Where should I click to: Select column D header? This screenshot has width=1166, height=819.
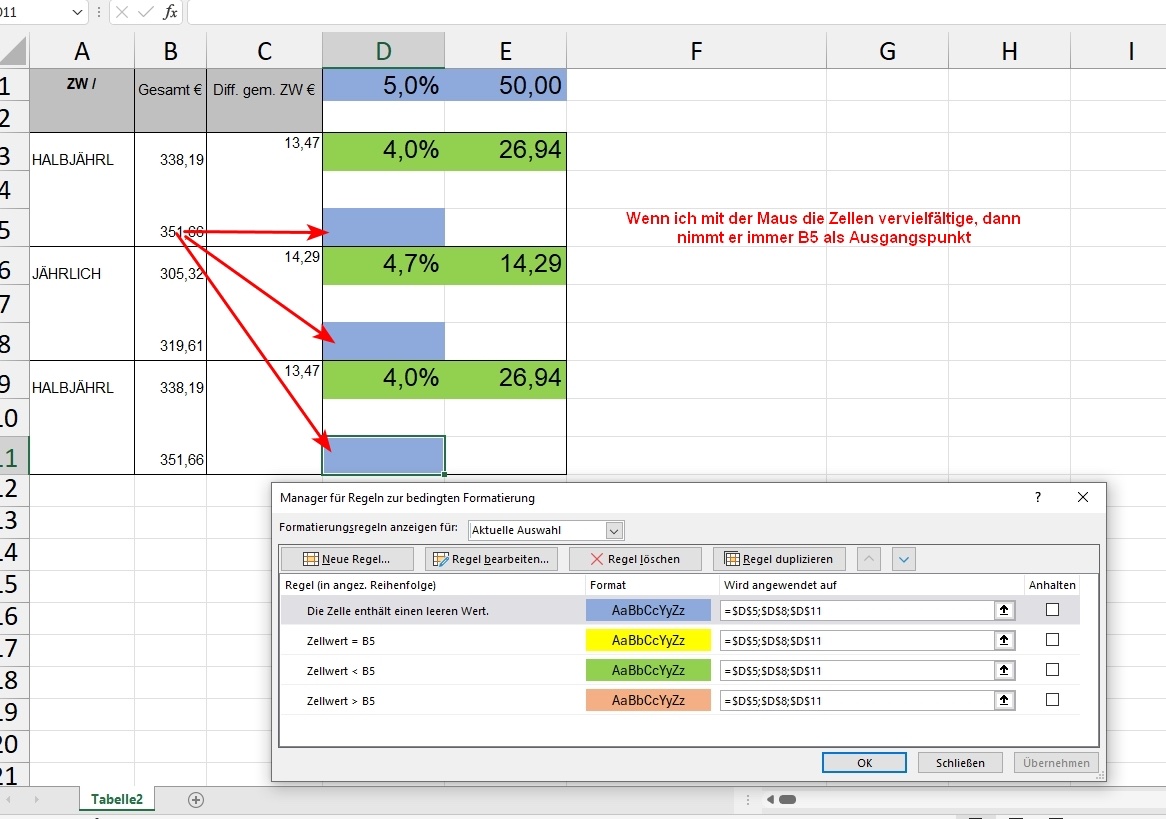tap(384, 51)
